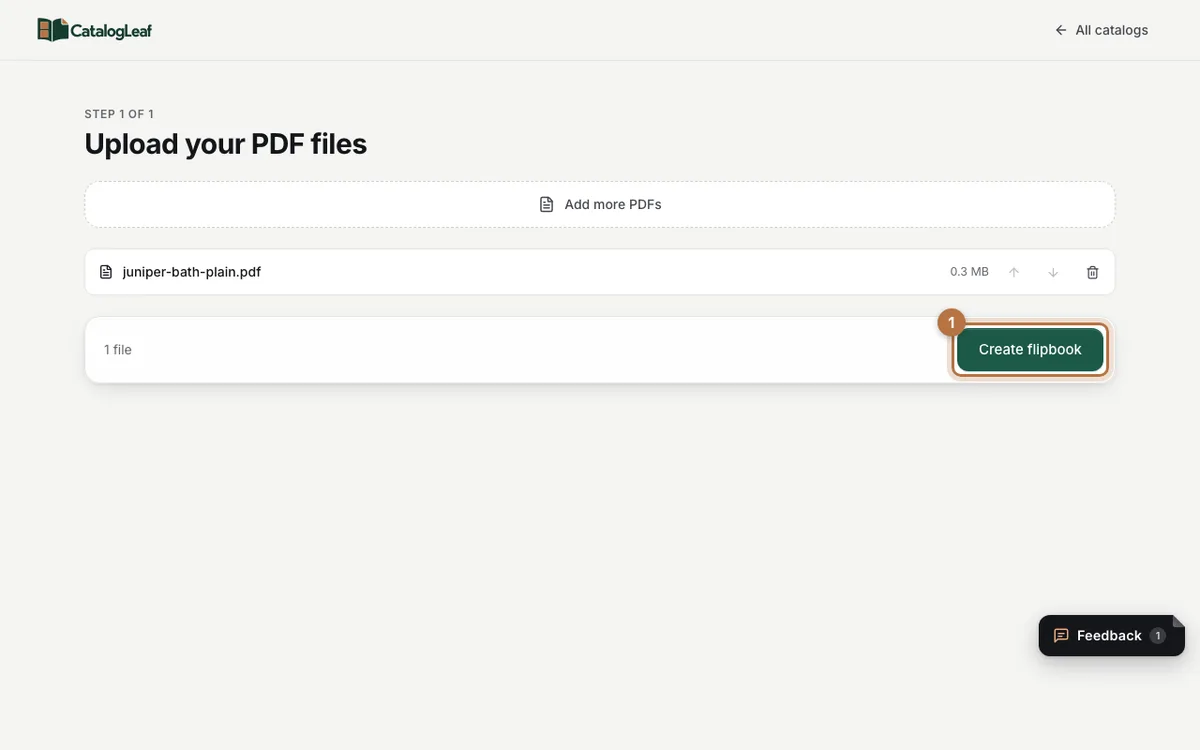Select the juniper-bath-plain.pdf file name
The width and height of the screenshot is (1200, 750).
click(x=192, y=272)
